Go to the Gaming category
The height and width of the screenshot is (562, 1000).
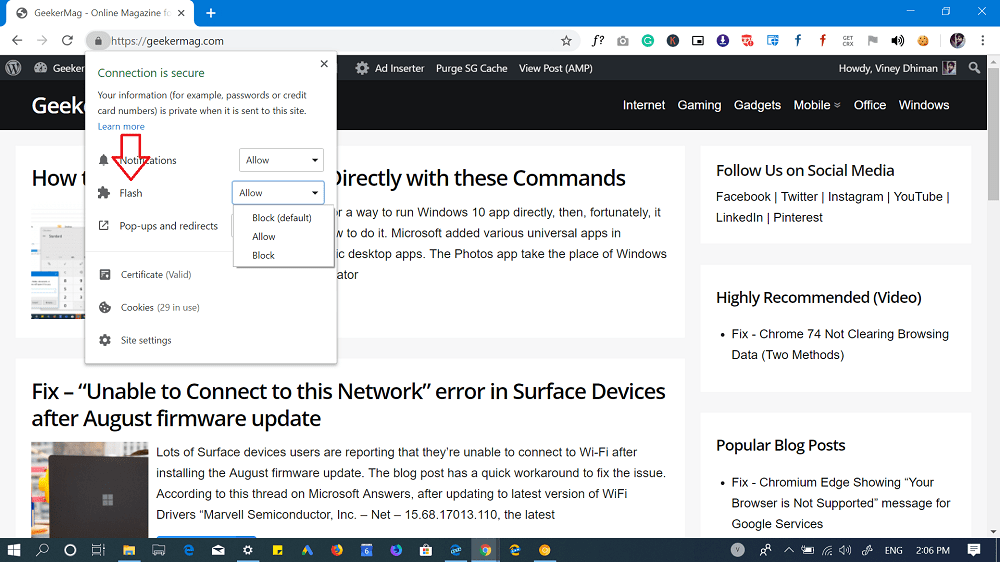coord(699,105)
